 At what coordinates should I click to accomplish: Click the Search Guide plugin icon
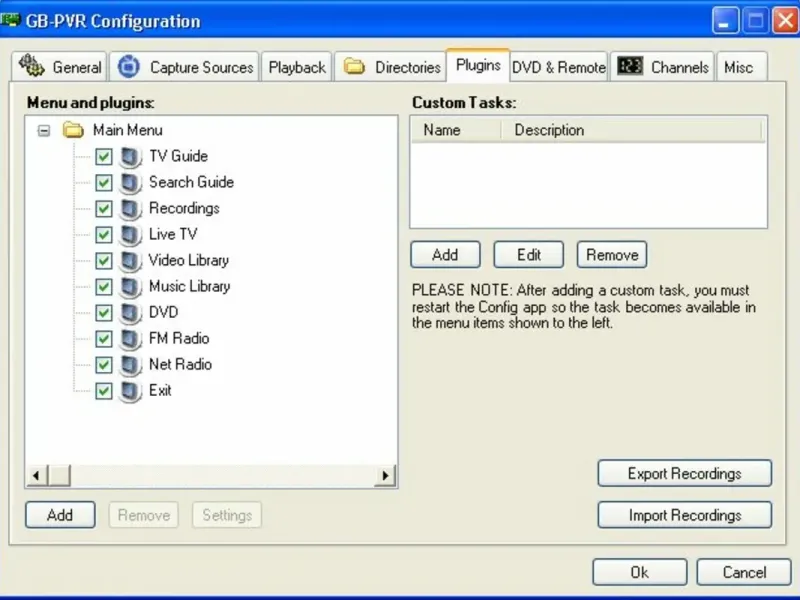pyautogui.click(x=130, y=183)
